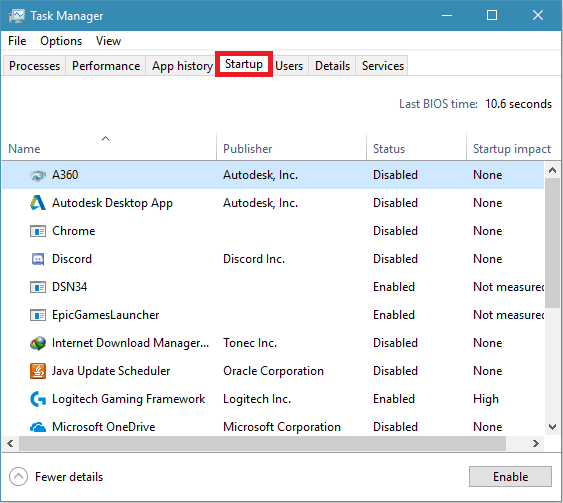
Task: Click the Discord icon
Action: 38,259
